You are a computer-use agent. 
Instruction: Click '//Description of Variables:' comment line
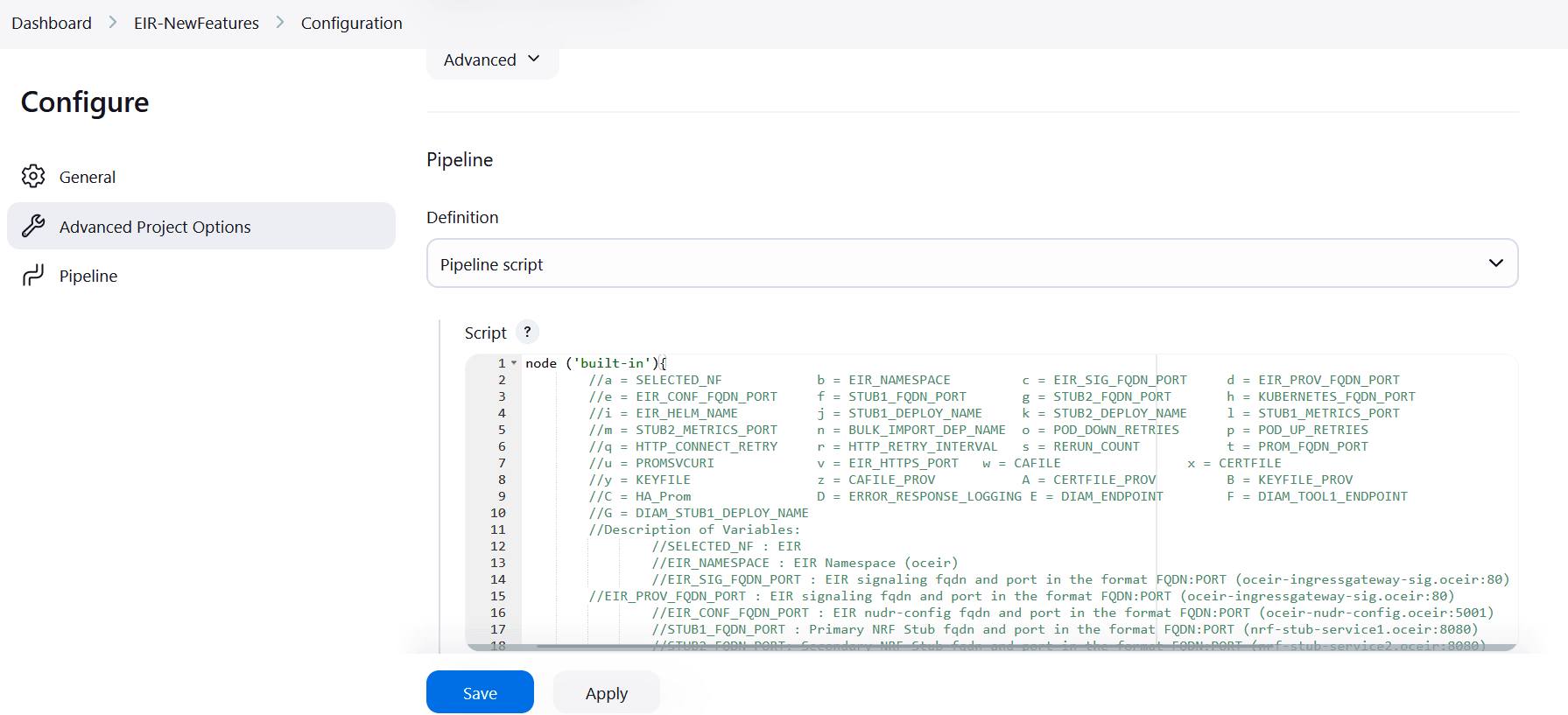(694, 529)
